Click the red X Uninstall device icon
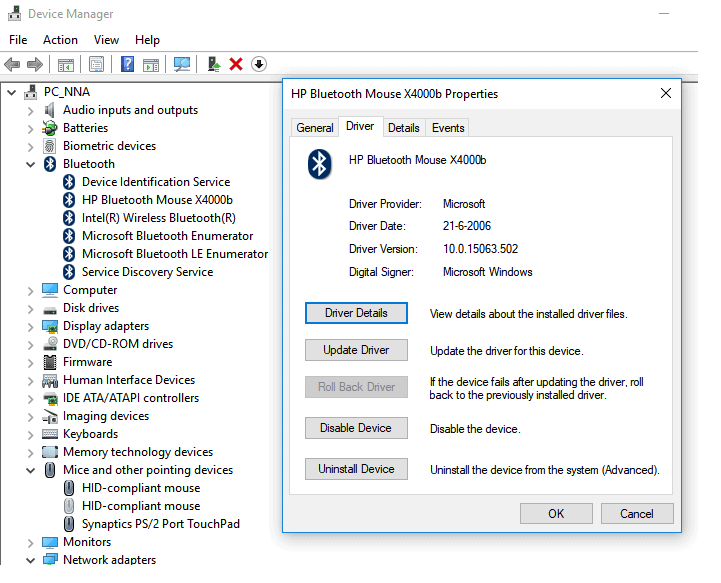The height and width of the screenshot is (583, 721). coord(236,64)
